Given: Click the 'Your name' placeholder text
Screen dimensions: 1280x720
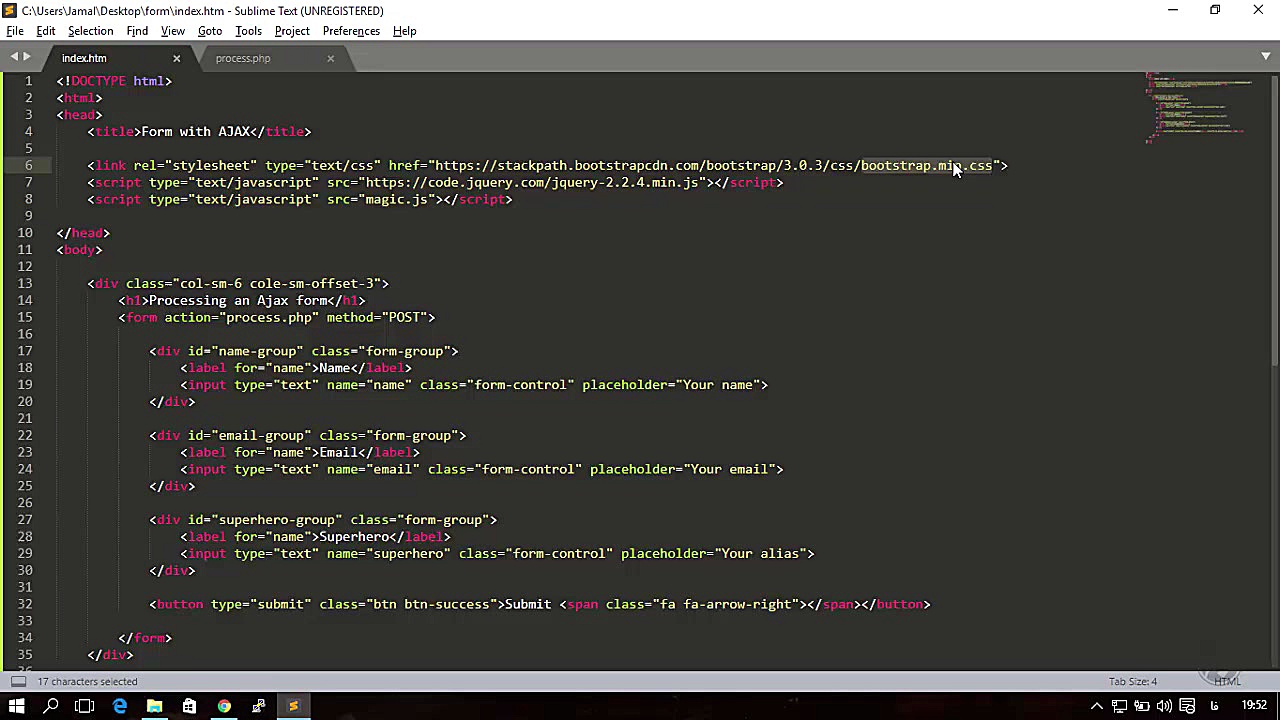Looking at the screenshot, I should (717, 384).
